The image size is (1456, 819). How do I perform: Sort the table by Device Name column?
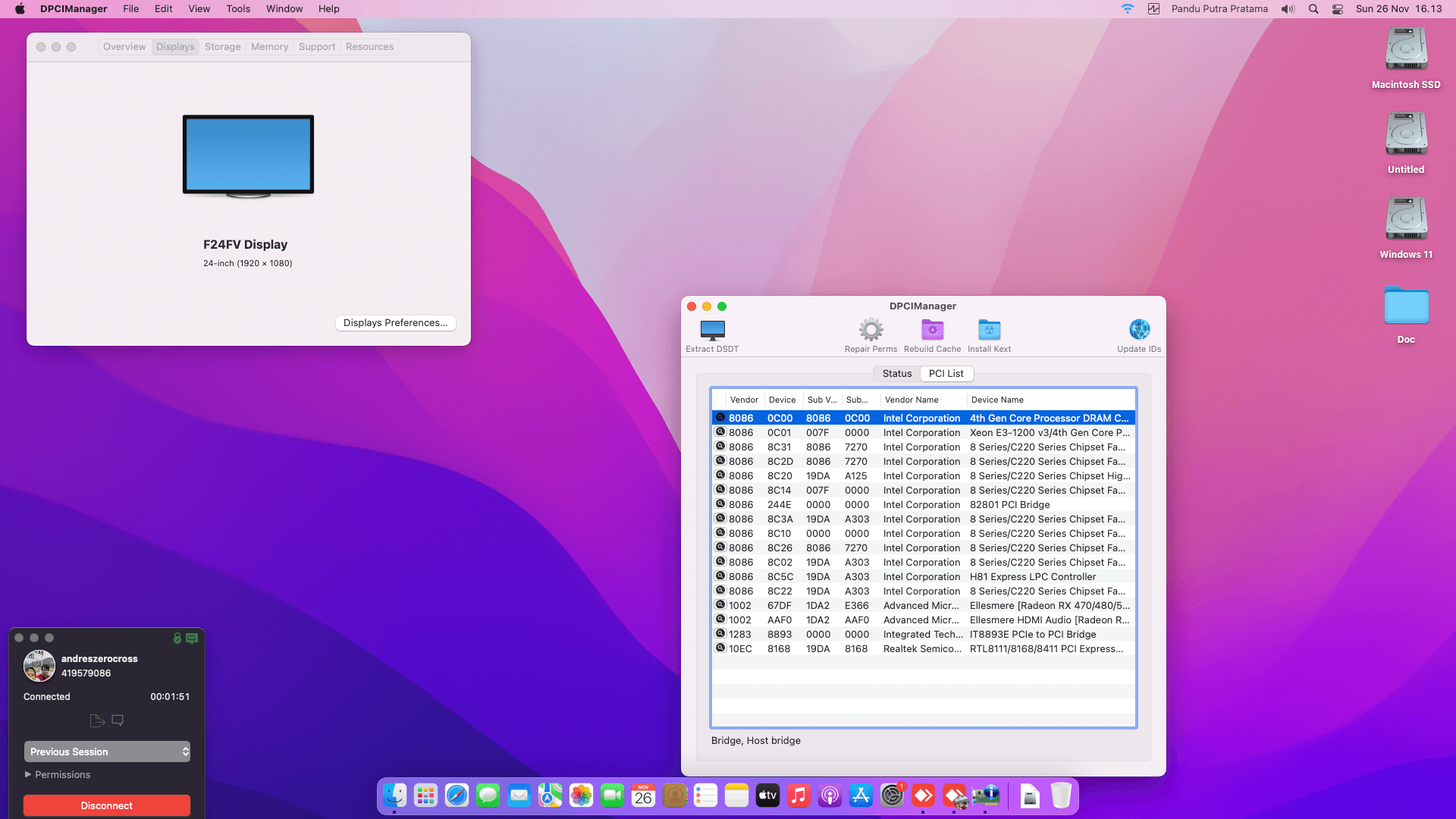1051,400
